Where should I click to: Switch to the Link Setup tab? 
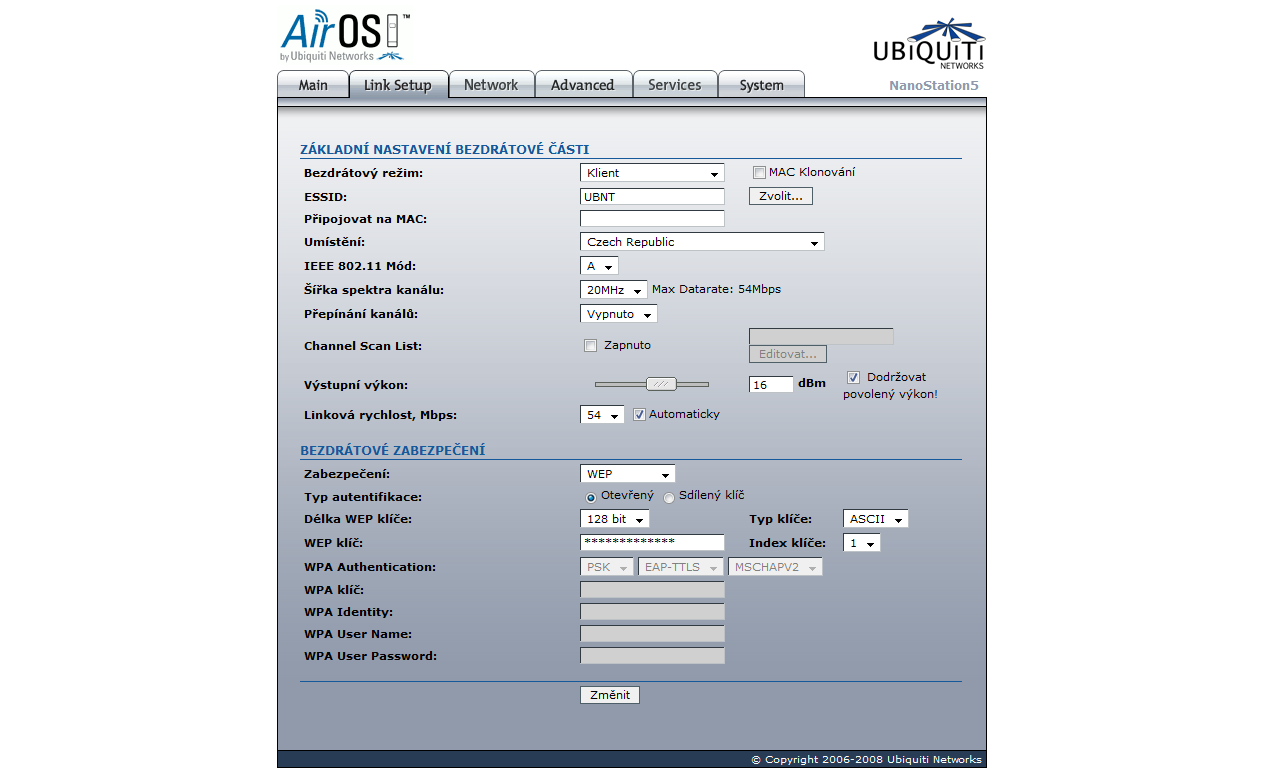coord(398,85)
